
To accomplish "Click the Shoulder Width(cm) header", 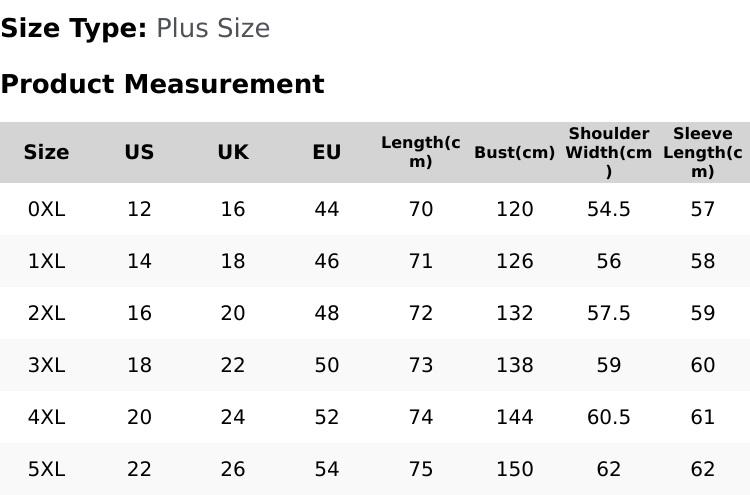I will tap(609, 152).
